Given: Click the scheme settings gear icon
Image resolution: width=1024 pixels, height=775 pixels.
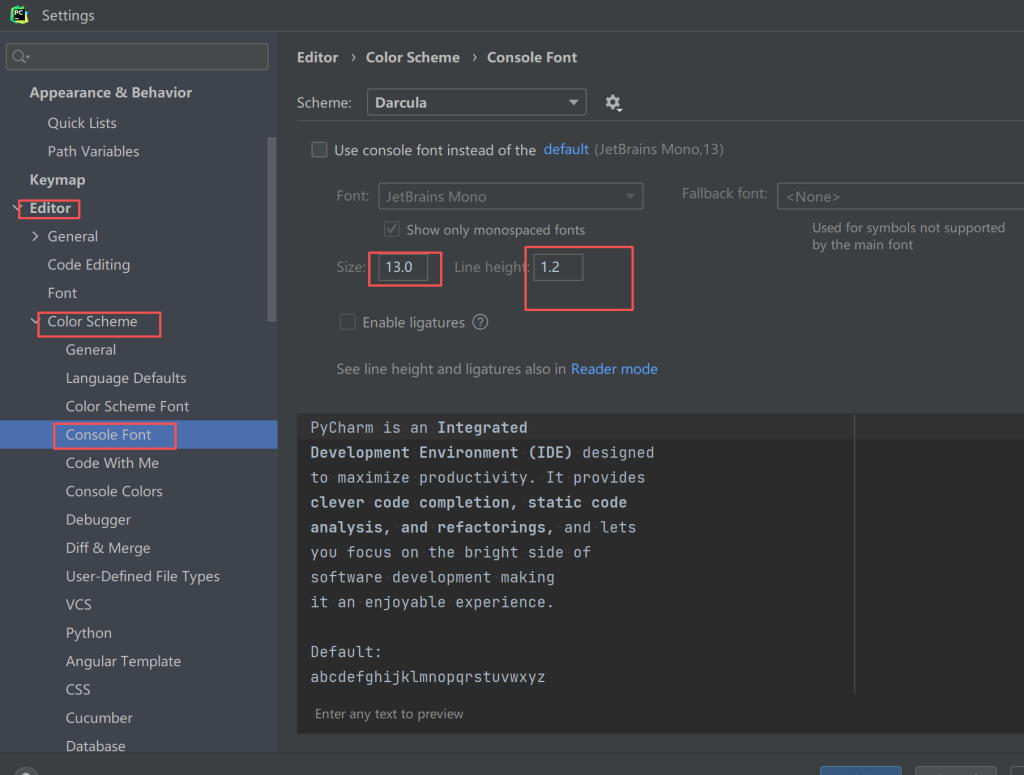Looking at the screenshot, I should (x=613, y=103).
